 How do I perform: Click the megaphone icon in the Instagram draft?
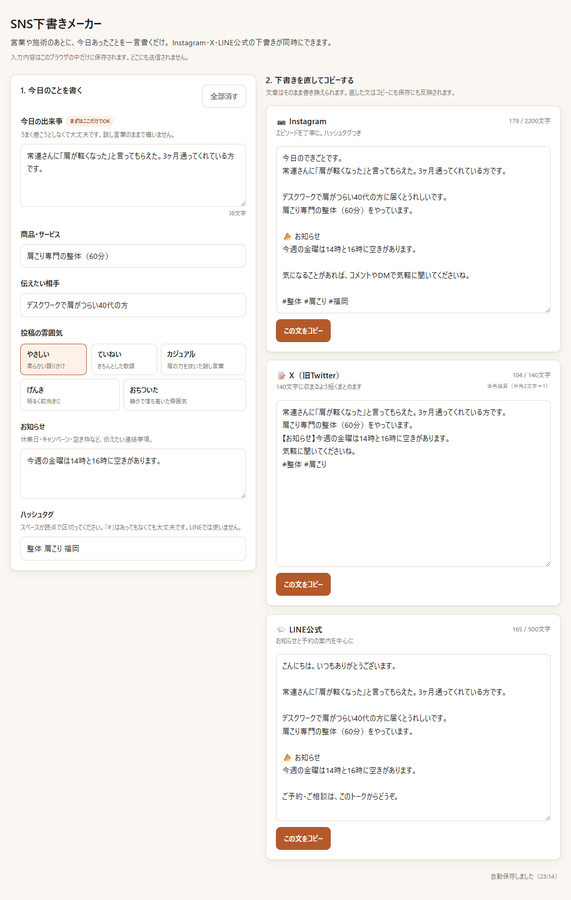pos(287,236)
